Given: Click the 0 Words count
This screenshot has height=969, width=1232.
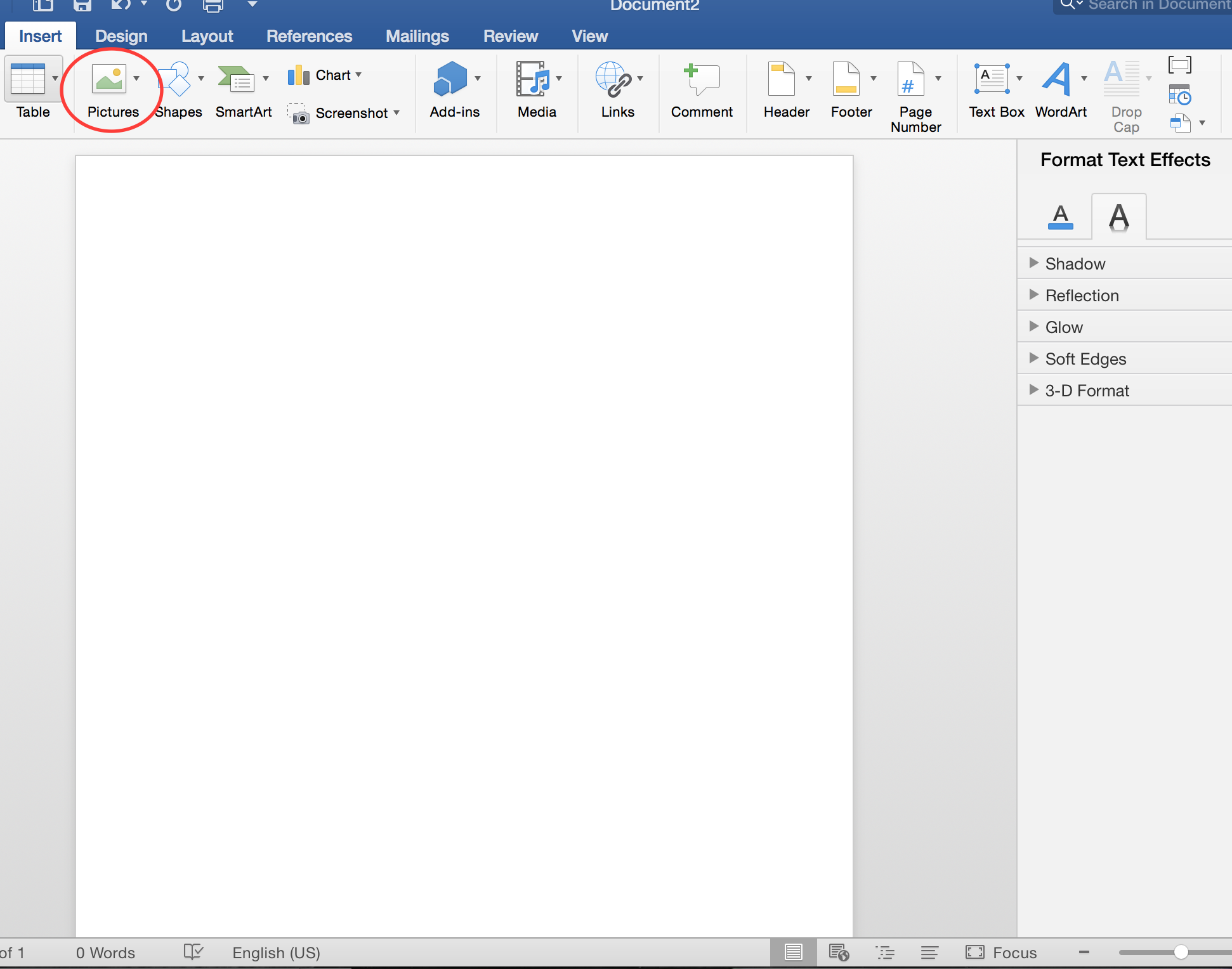Looking at the screenshot, I should coord(105,953).
